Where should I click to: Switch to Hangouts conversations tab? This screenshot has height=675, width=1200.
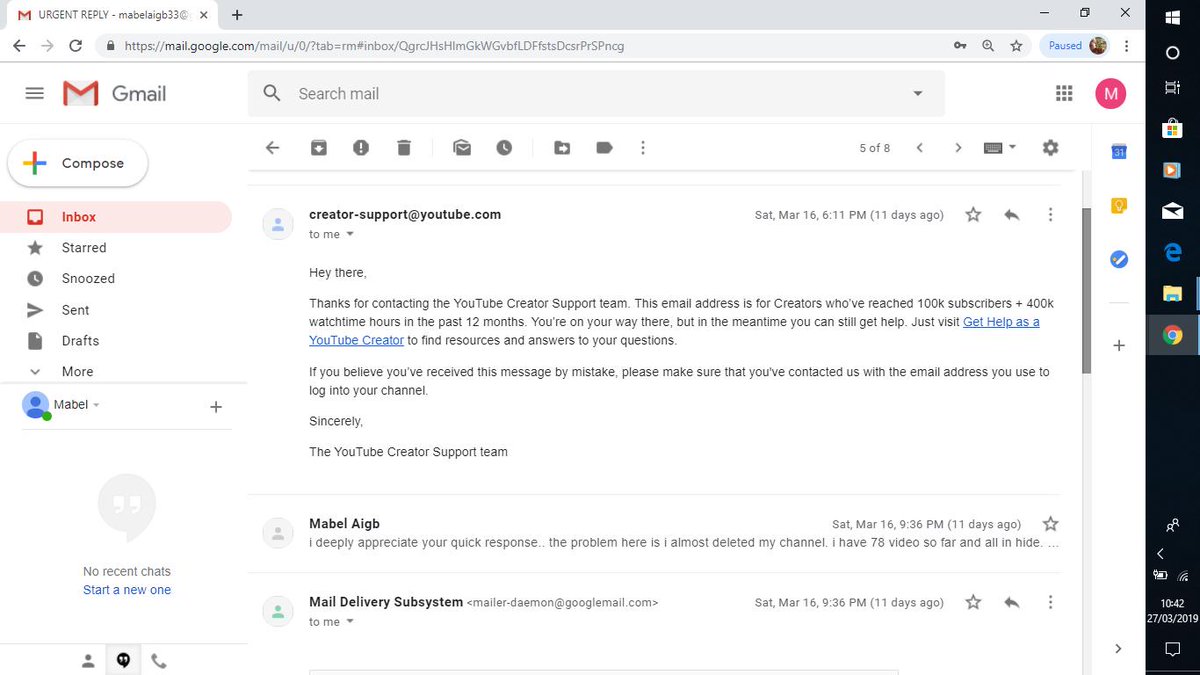[x=124, y=660]
